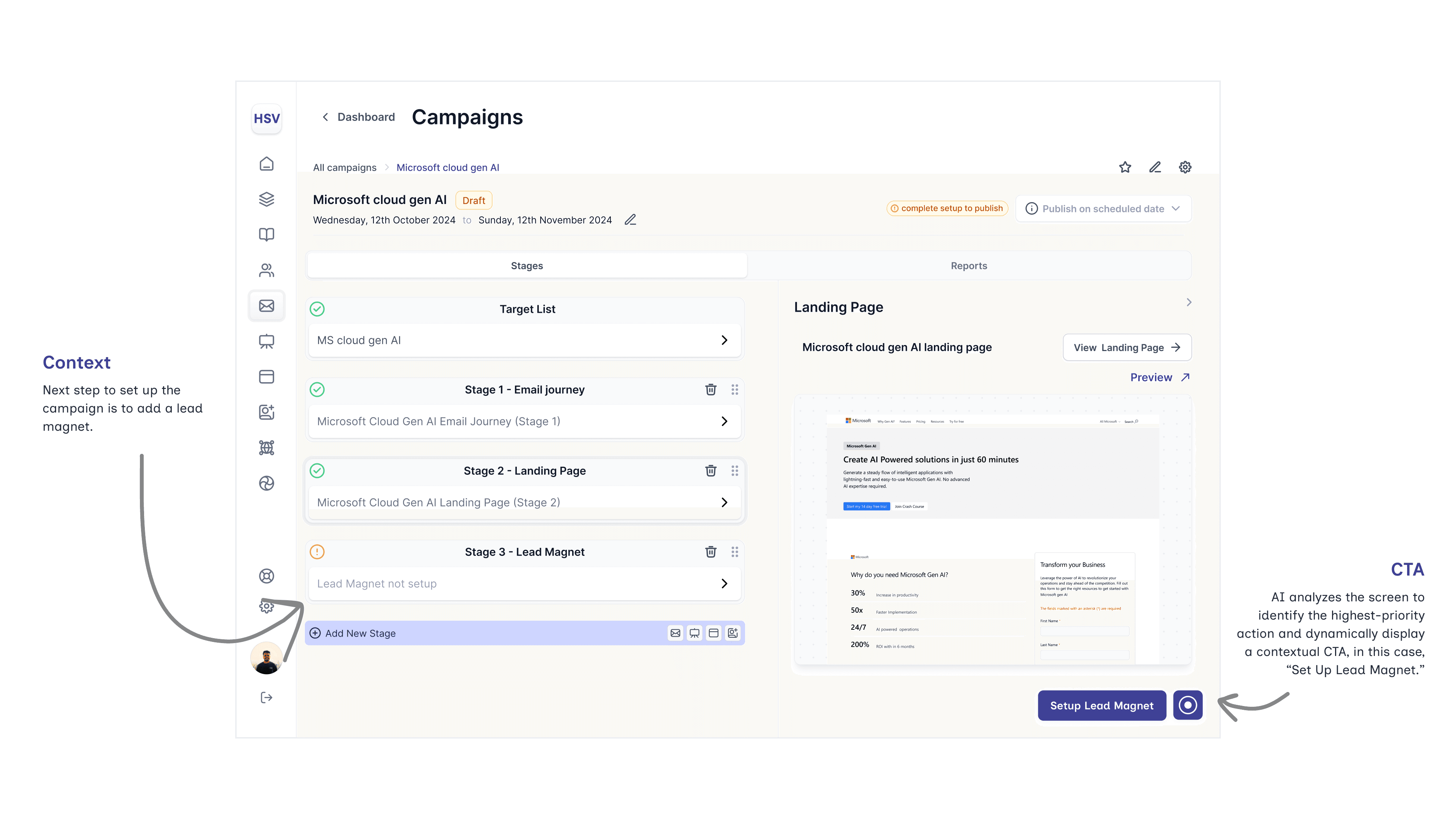Delete Stage 2 - Landing Page trash icon
The width and height of the screenshot is (1456, 819).
click(711, 471)
